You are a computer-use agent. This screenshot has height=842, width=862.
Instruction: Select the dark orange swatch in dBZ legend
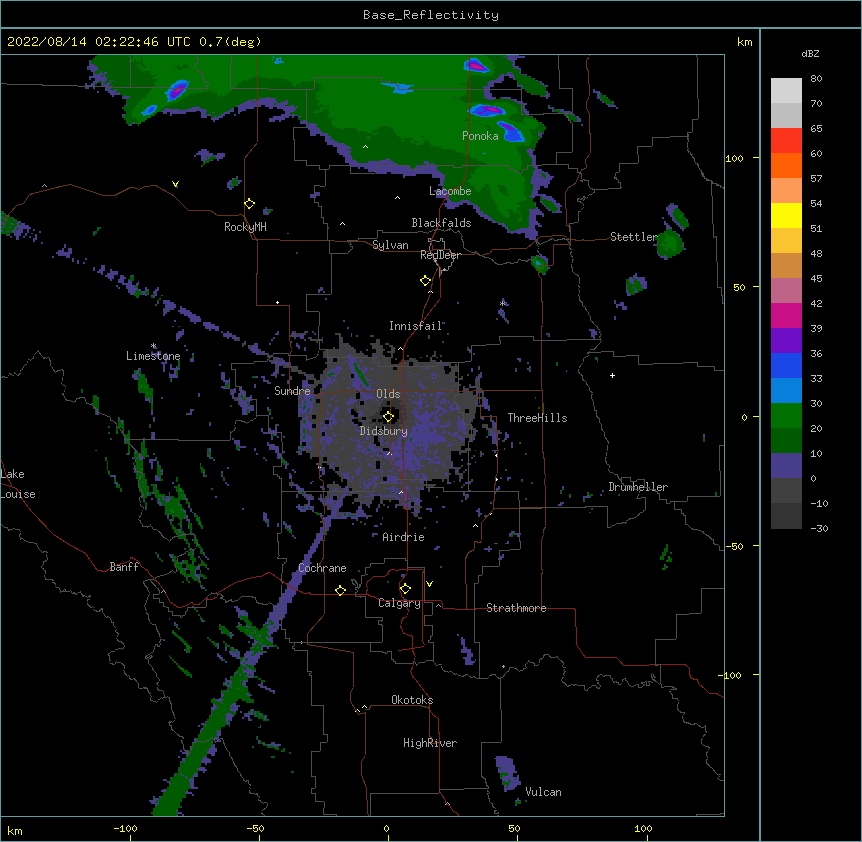pos(786,165)
